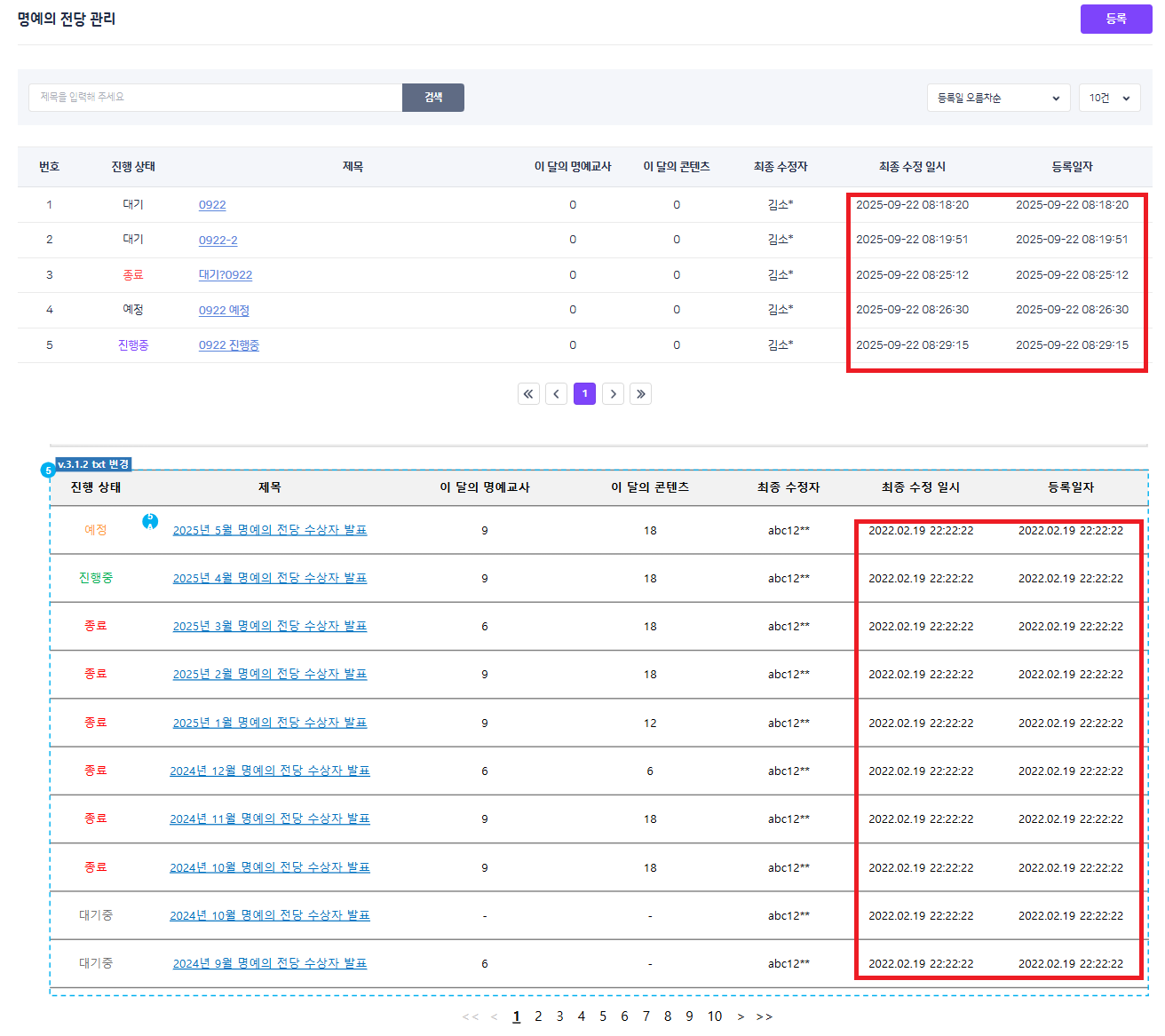Open the 0922 title link
Screen dimensions: 1165x1036
pos(212,205)
